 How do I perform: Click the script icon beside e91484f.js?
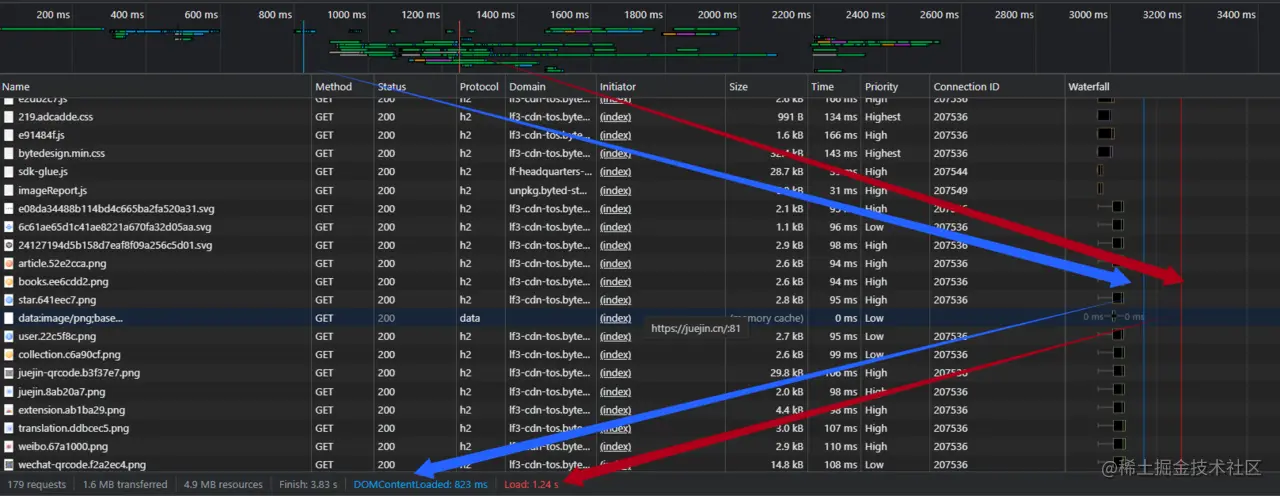pyautogui.click(x=9, y=135)
